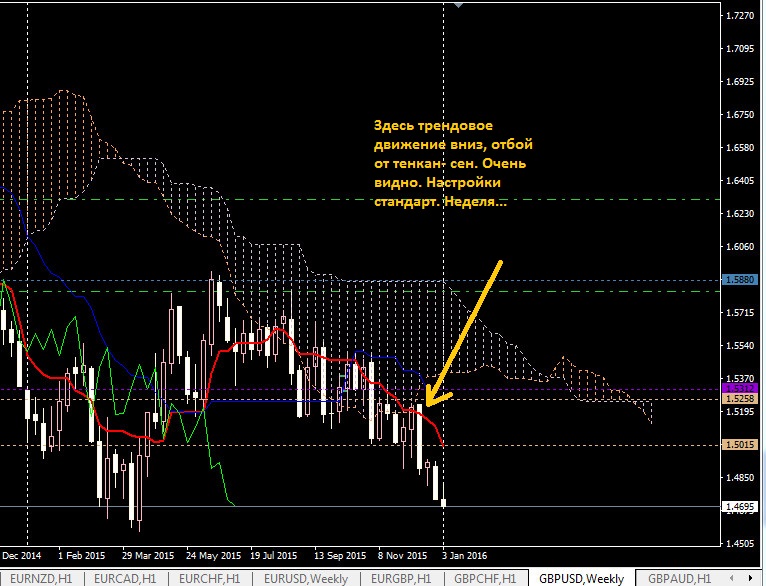Open the EURCAD,H1 chart tab
766x586 pixels.
click(125, 579)
